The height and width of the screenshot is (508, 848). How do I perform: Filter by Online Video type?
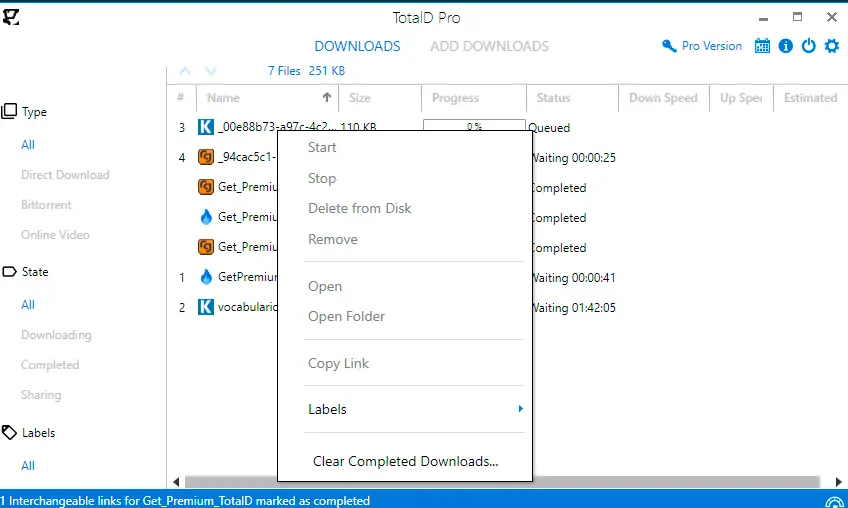tap(55, 235)
